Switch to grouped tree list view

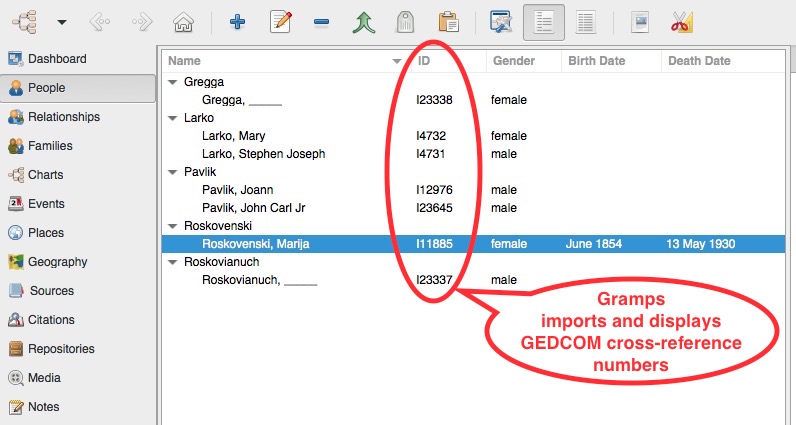point(544,22)
